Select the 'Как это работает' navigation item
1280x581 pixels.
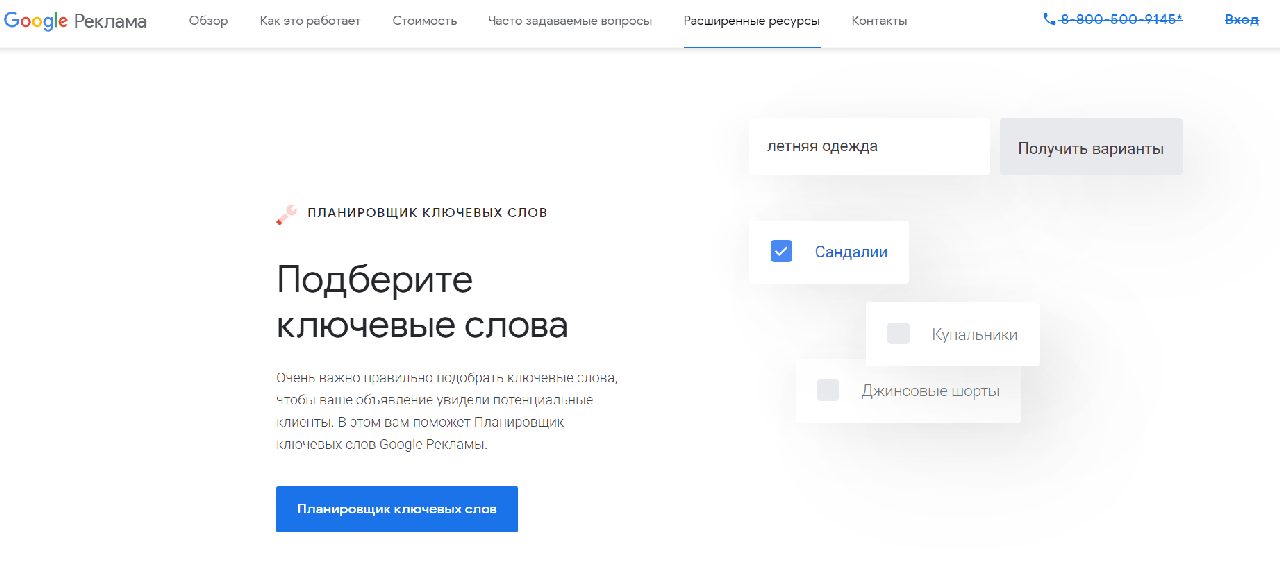click(x=310, y=20)
